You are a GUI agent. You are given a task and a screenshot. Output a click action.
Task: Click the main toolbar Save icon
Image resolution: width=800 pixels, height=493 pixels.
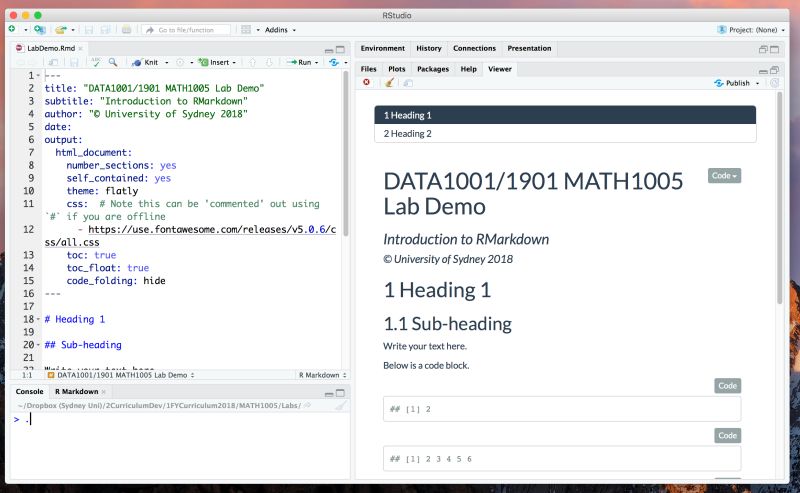pos(89,30)
